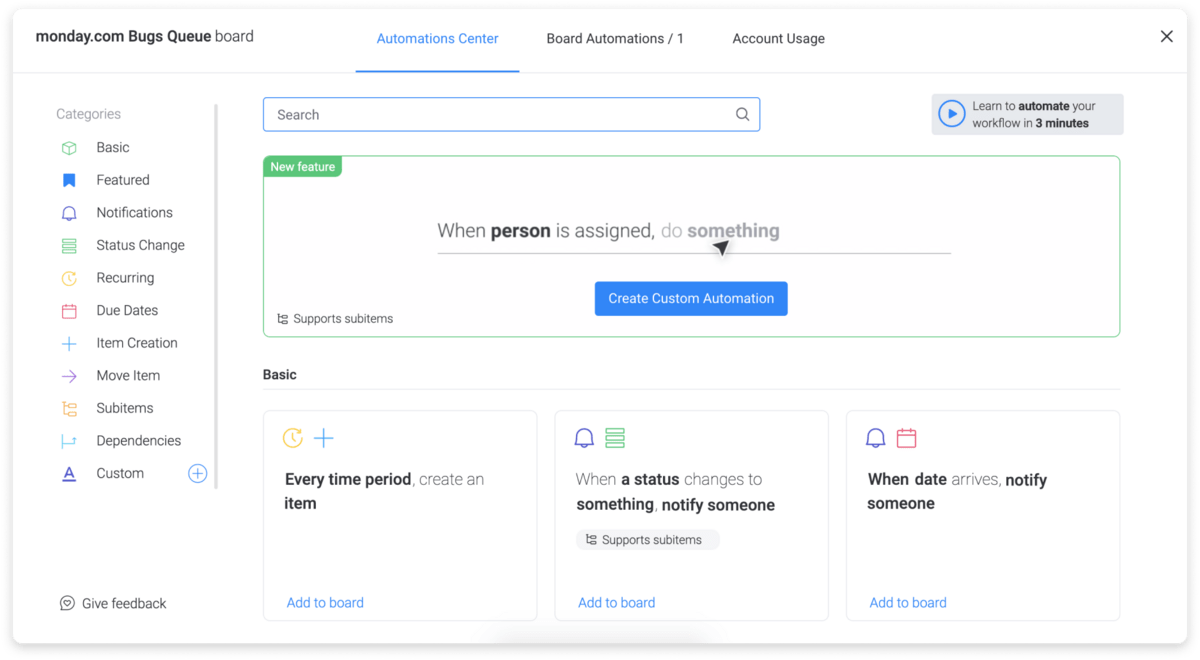Click the magnifier icon in search box
This screenshot has width=1200, height=660.
742,114
